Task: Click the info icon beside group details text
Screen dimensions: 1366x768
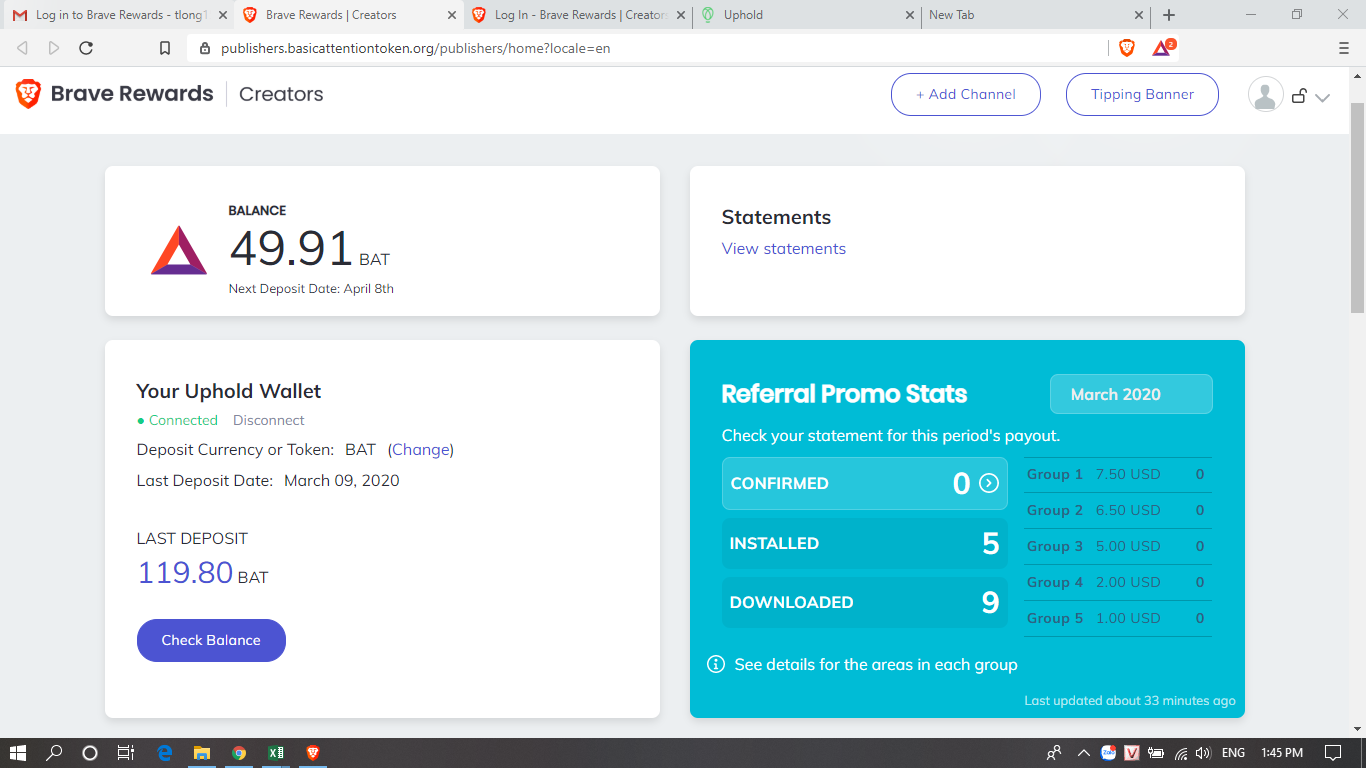Action: pos(715,664)
